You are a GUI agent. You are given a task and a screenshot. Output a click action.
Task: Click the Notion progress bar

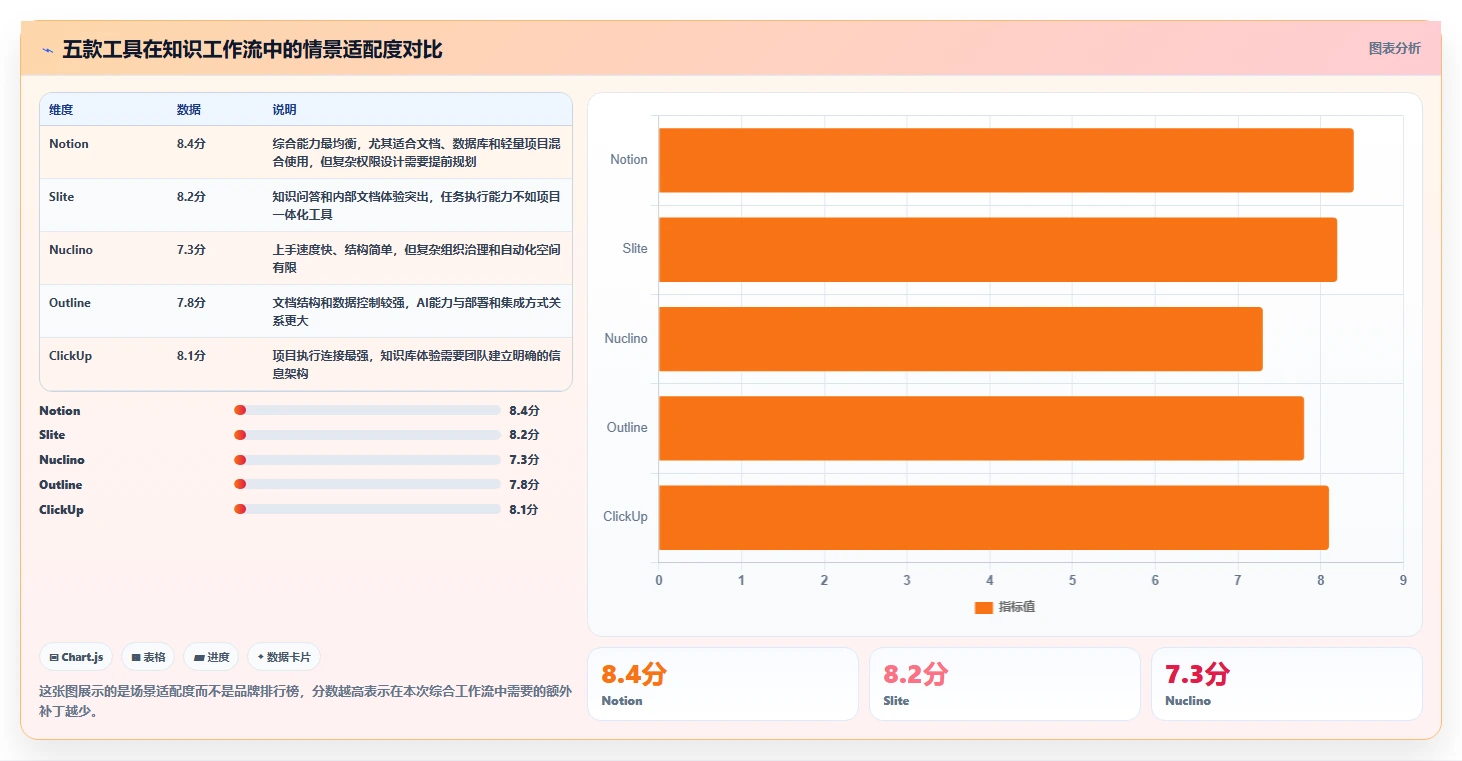pyautogui.click(x=367, y=410)
